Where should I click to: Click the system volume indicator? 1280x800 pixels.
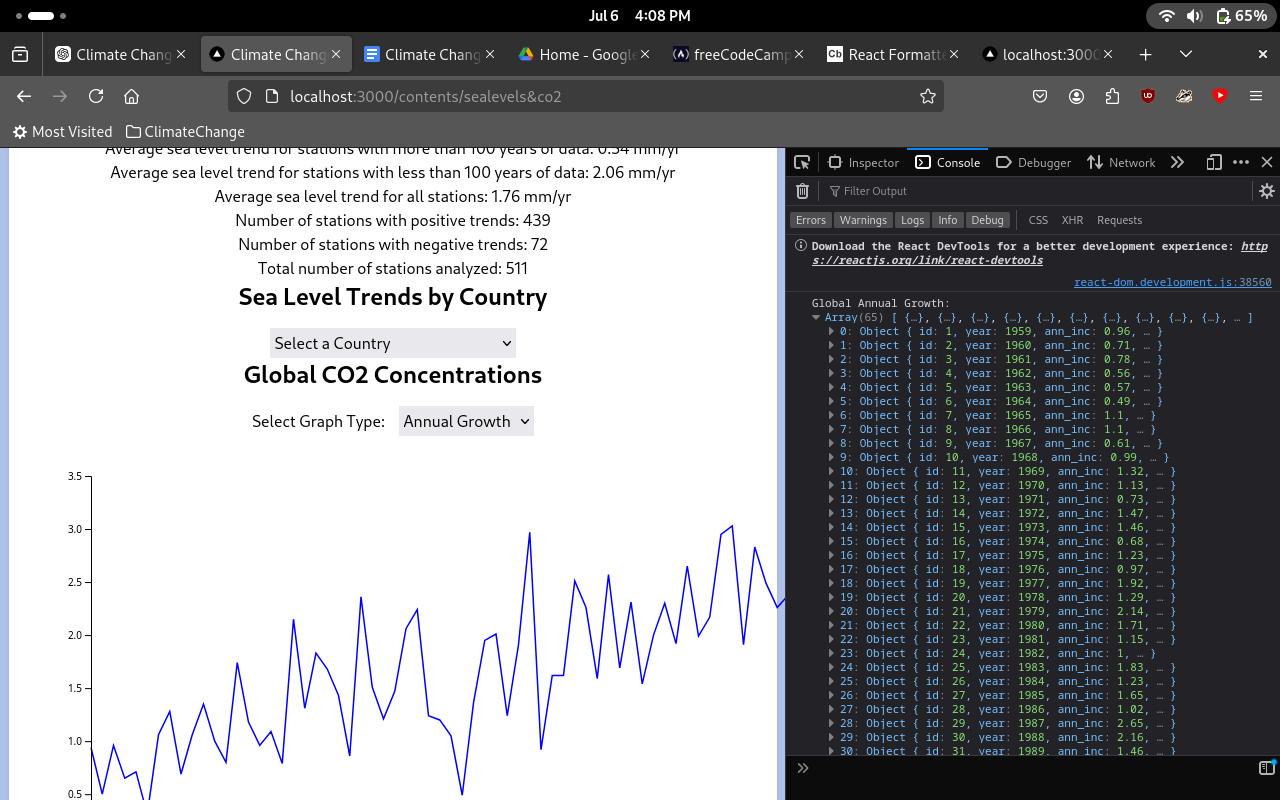coord(1194,16)
